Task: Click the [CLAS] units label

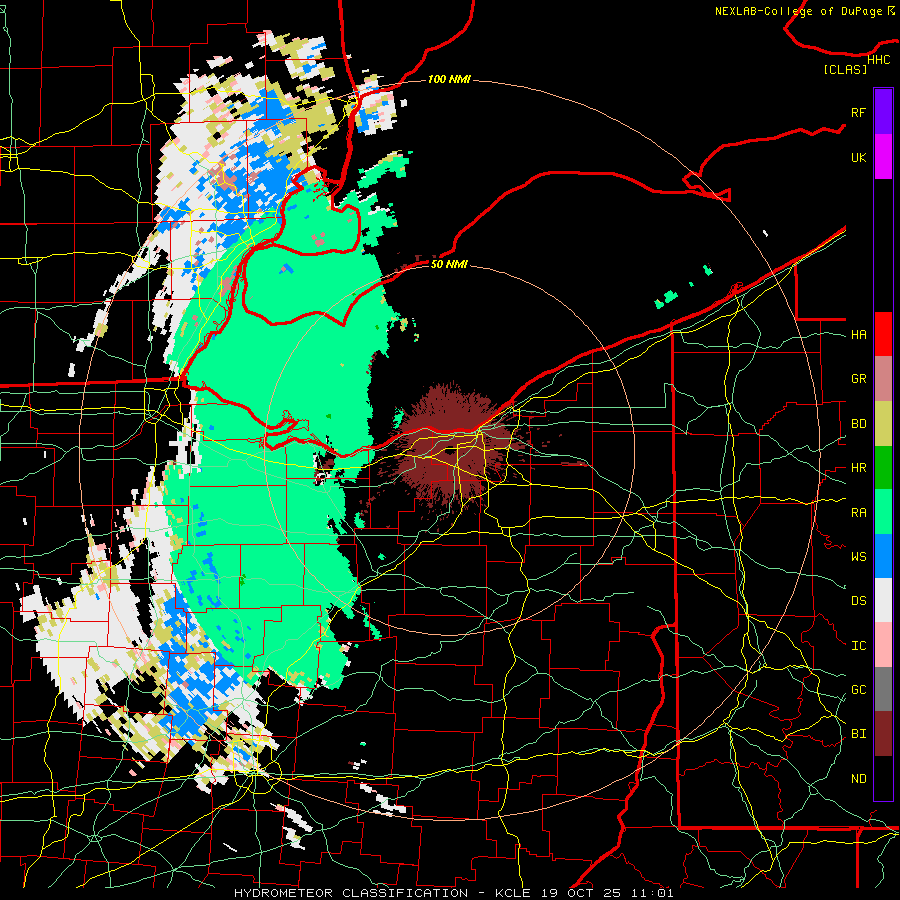Action: pos(845,69)
